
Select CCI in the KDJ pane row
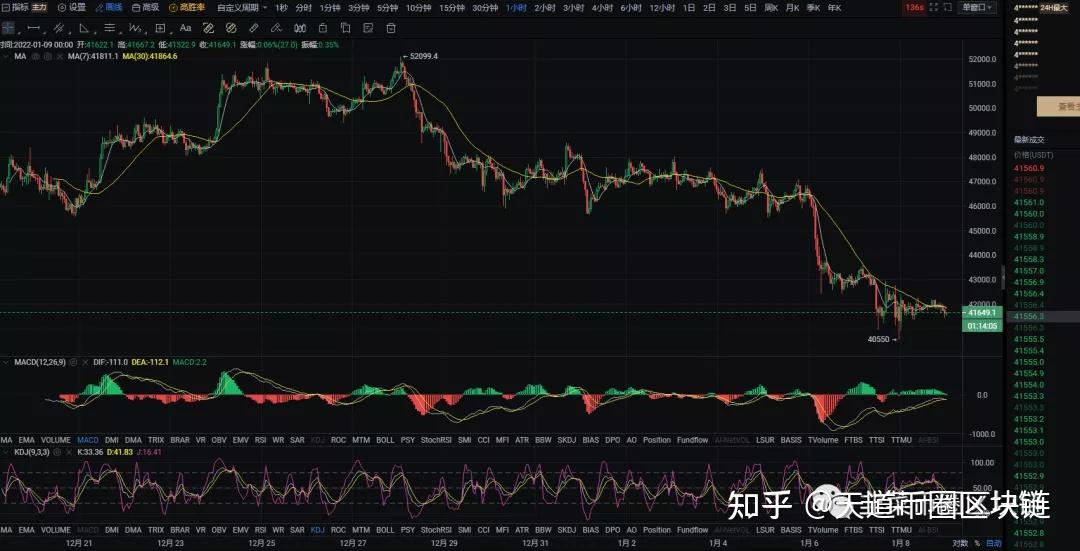tap(484, 530)
